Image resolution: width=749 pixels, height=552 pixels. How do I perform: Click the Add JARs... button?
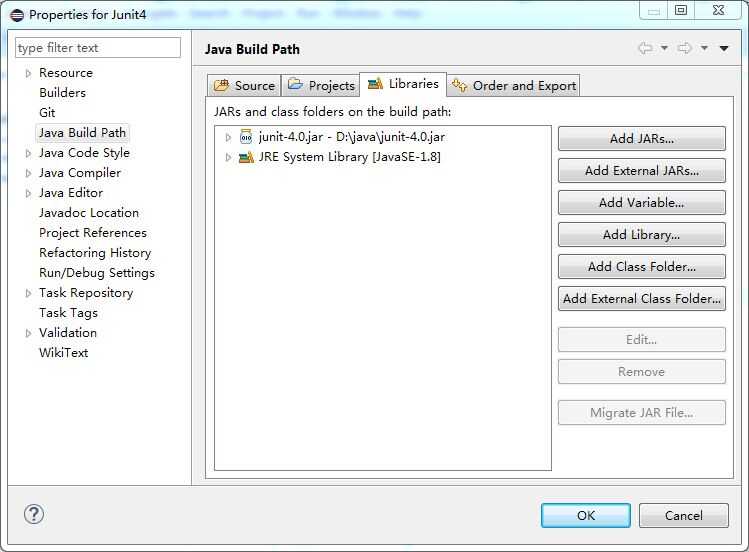(x=642, y=138)
